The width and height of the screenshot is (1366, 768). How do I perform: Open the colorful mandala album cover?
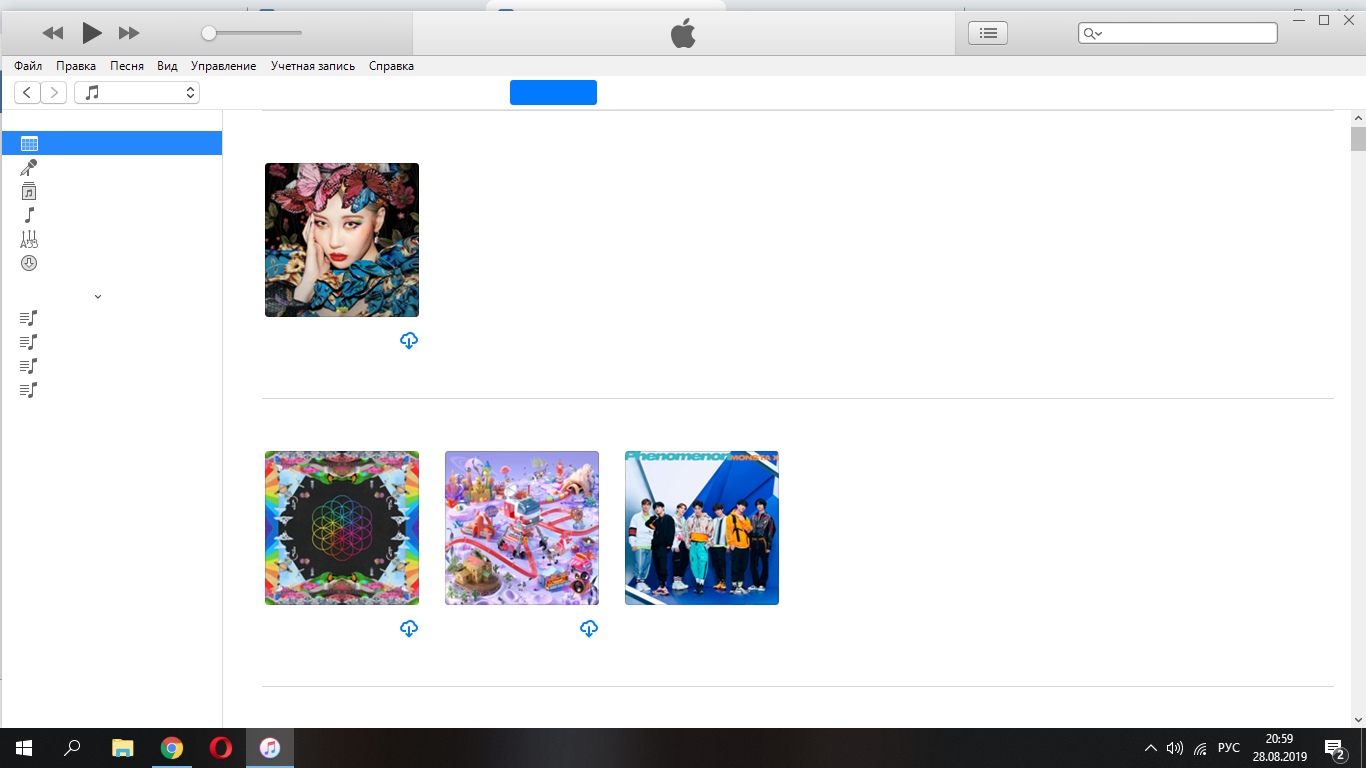(x=342, y=528)
